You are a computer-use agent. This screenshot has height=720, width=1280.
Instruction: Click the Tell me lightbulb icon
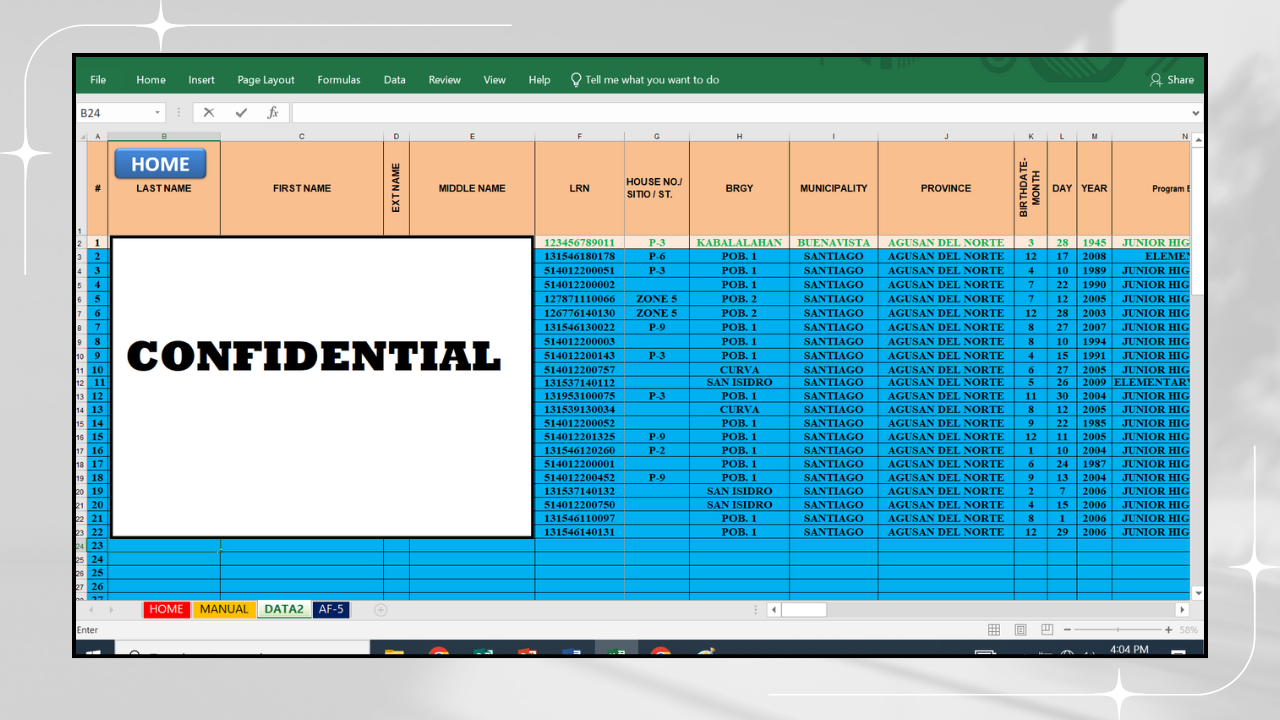(x=576, y=80)
